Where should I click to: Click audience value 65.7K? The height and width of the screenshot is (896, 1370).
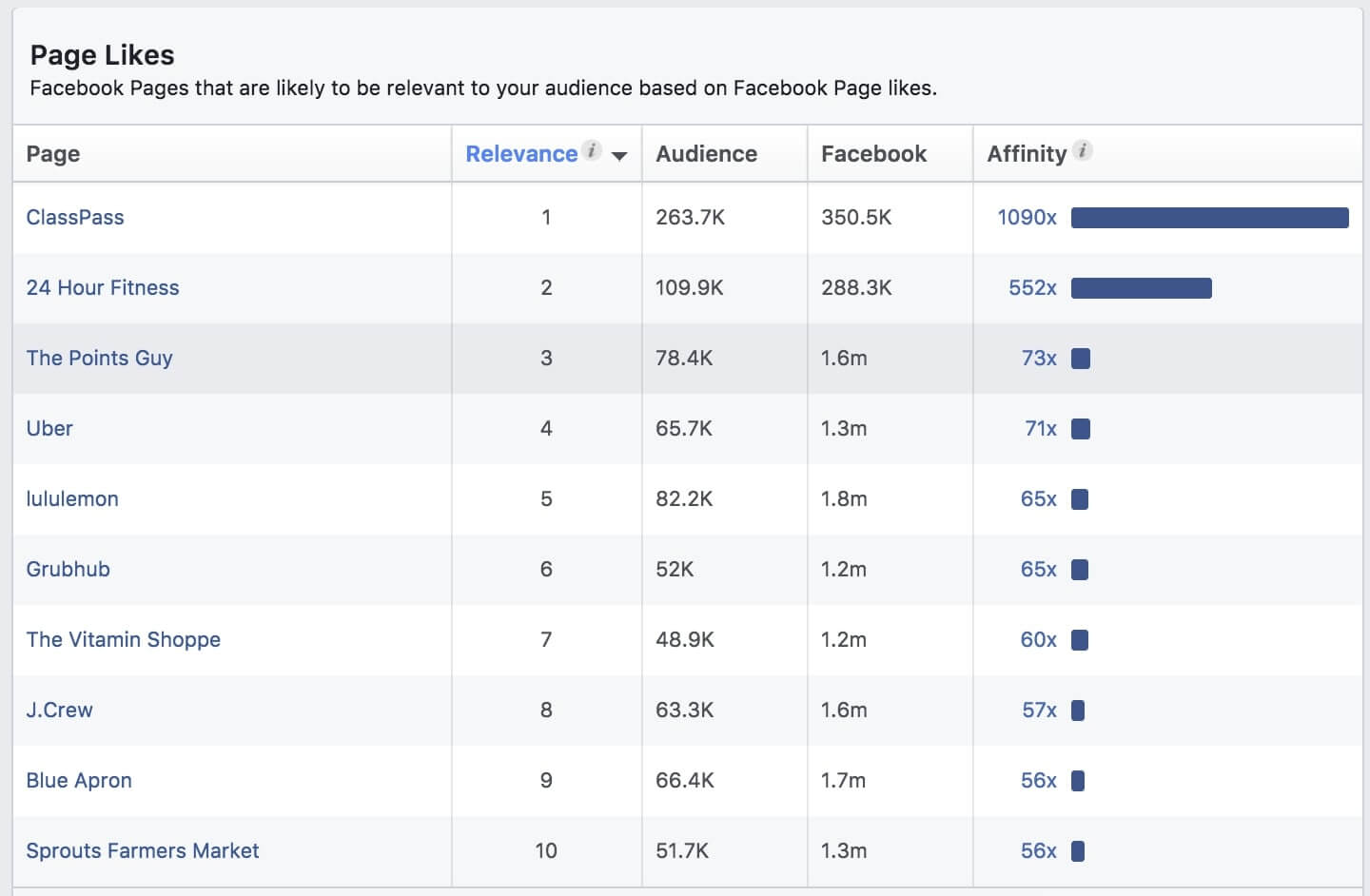point(684,428)
